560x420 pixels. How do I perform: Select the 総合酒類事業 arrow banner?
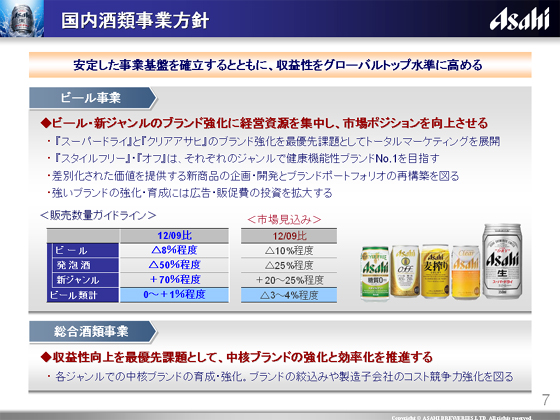click(93, 332)
